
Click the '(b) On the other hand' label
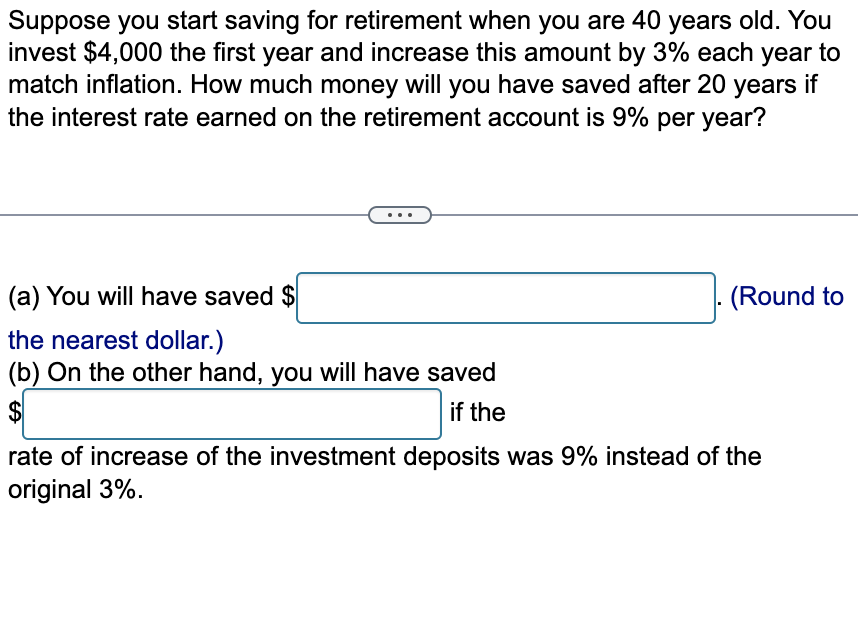[250, 373]
